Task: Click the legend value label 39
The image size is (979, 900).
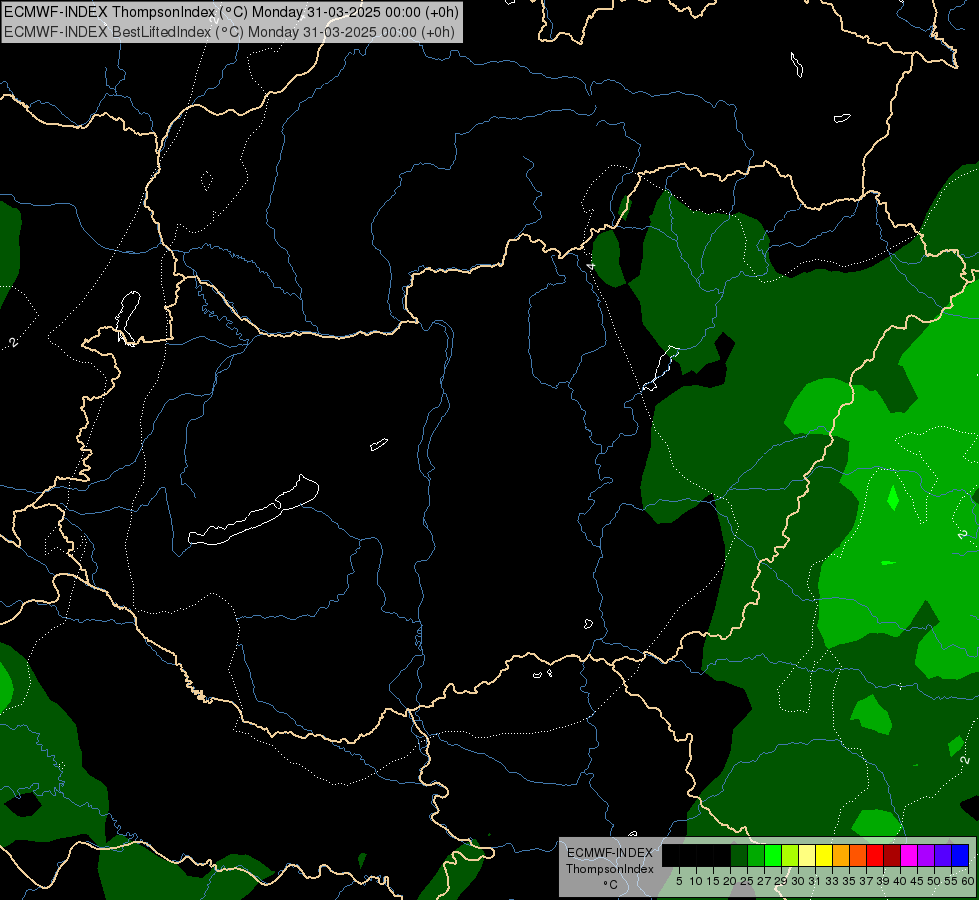Action: pos(883,881)
